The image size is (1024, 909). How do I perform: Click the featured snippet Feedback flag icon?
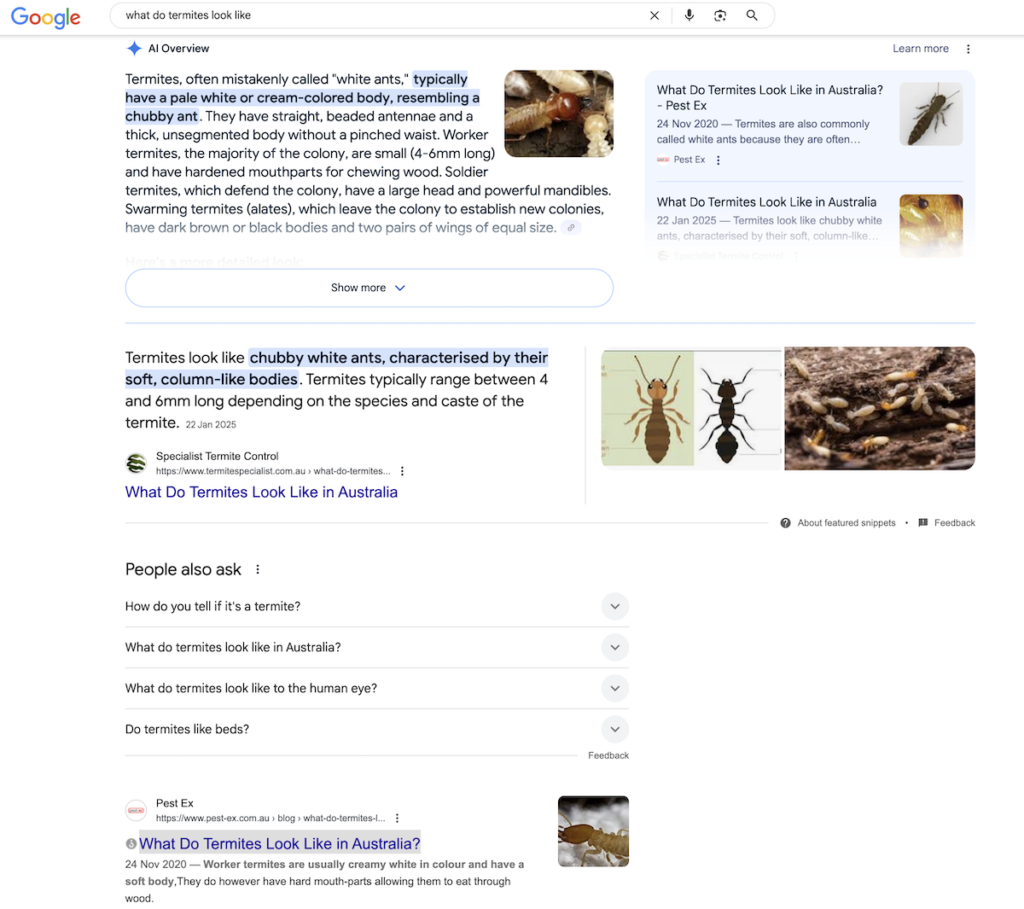pyautogui.click(x=923, y=523)
